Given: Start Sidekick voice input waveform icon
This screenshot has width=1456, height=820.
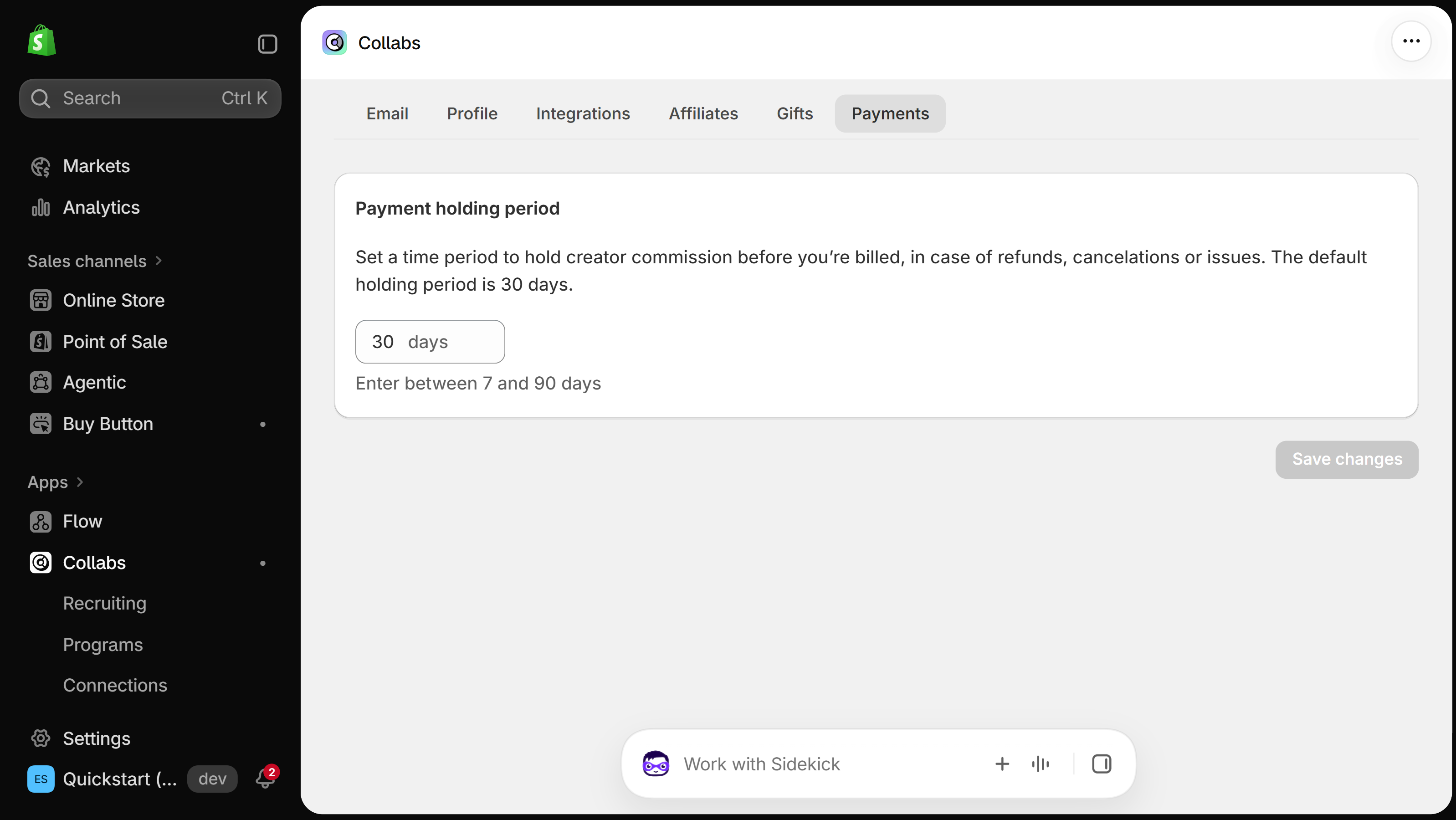Looking at the screenshot, I should coord(1041,764).
